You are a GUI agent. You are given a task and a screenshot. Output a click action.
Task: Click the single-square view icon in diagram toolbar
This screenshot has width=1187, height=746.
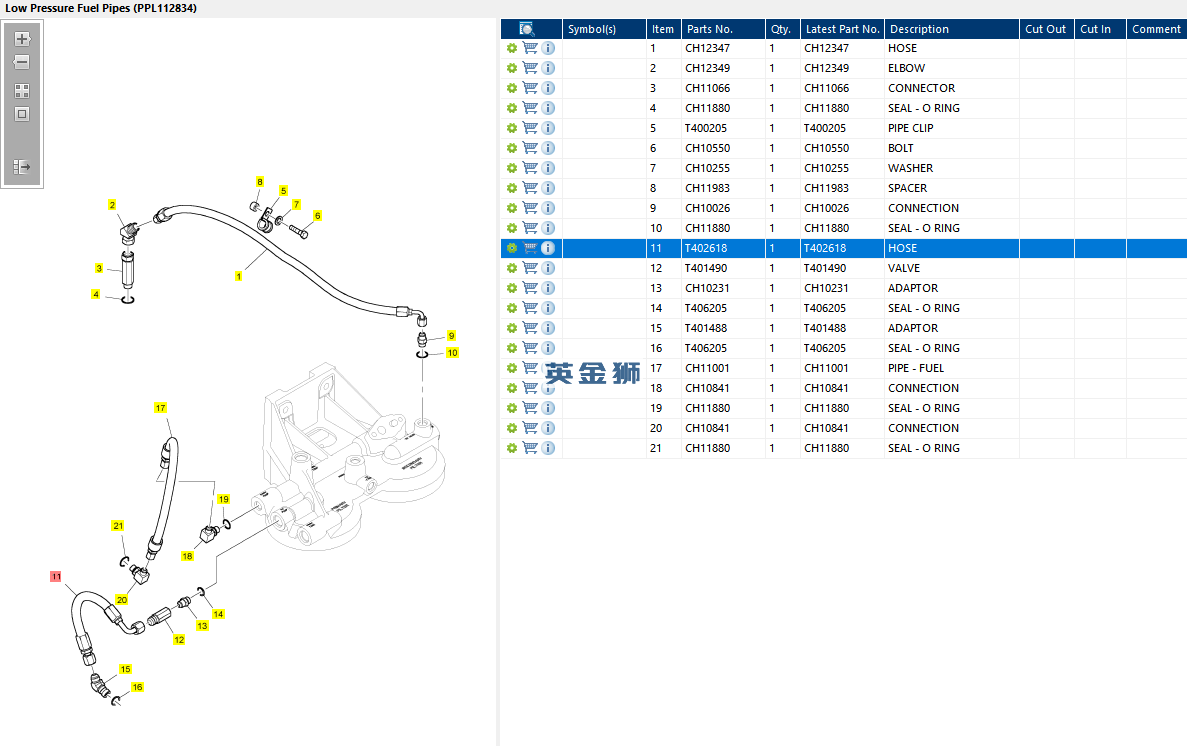[22, 114]
